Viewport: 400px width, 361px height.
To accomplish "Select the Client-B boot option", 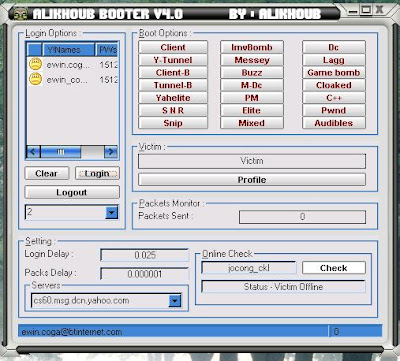I will pos(173,72).
